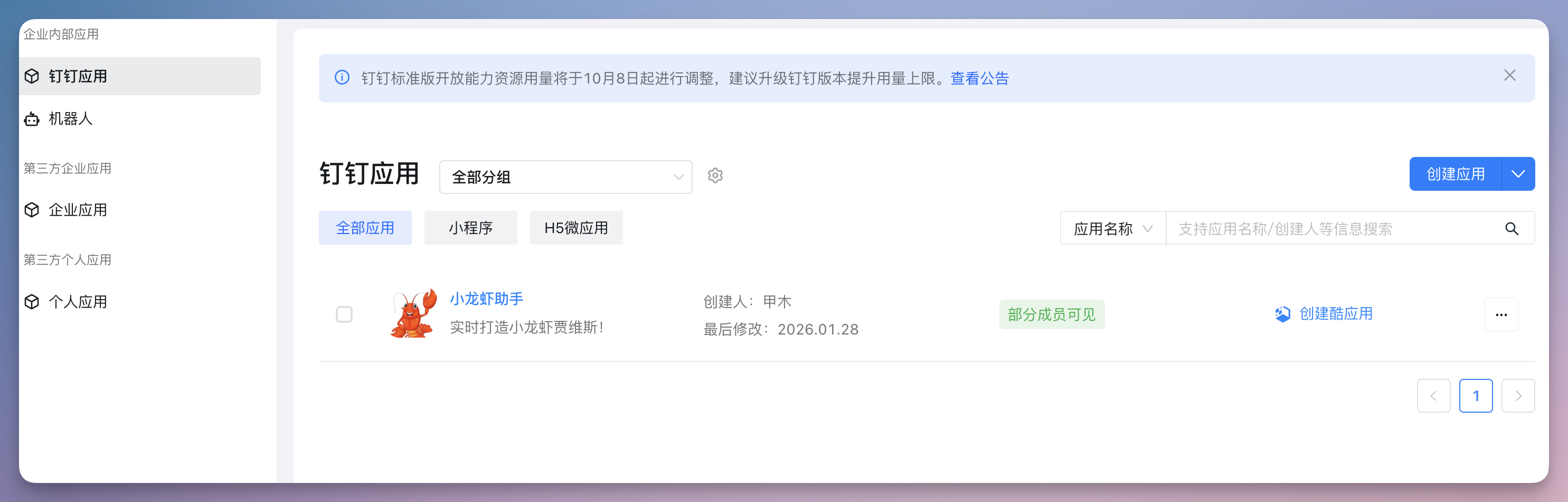Click the 第三方企业应用 section label
This screenshot has height=502, width=1568.
(x=68, y=168)
